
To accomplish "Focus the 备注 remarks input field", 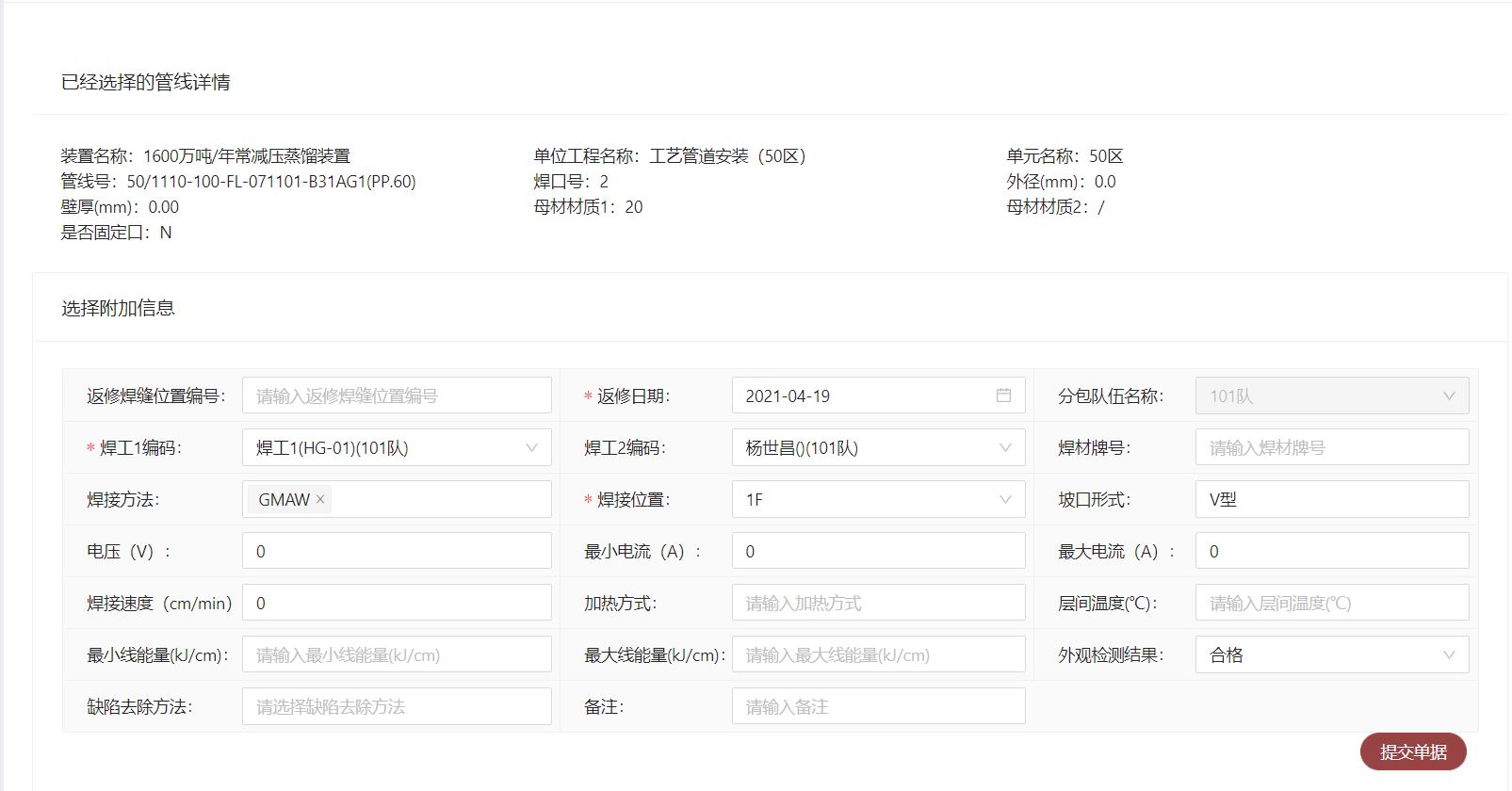I will coord(878,706).
